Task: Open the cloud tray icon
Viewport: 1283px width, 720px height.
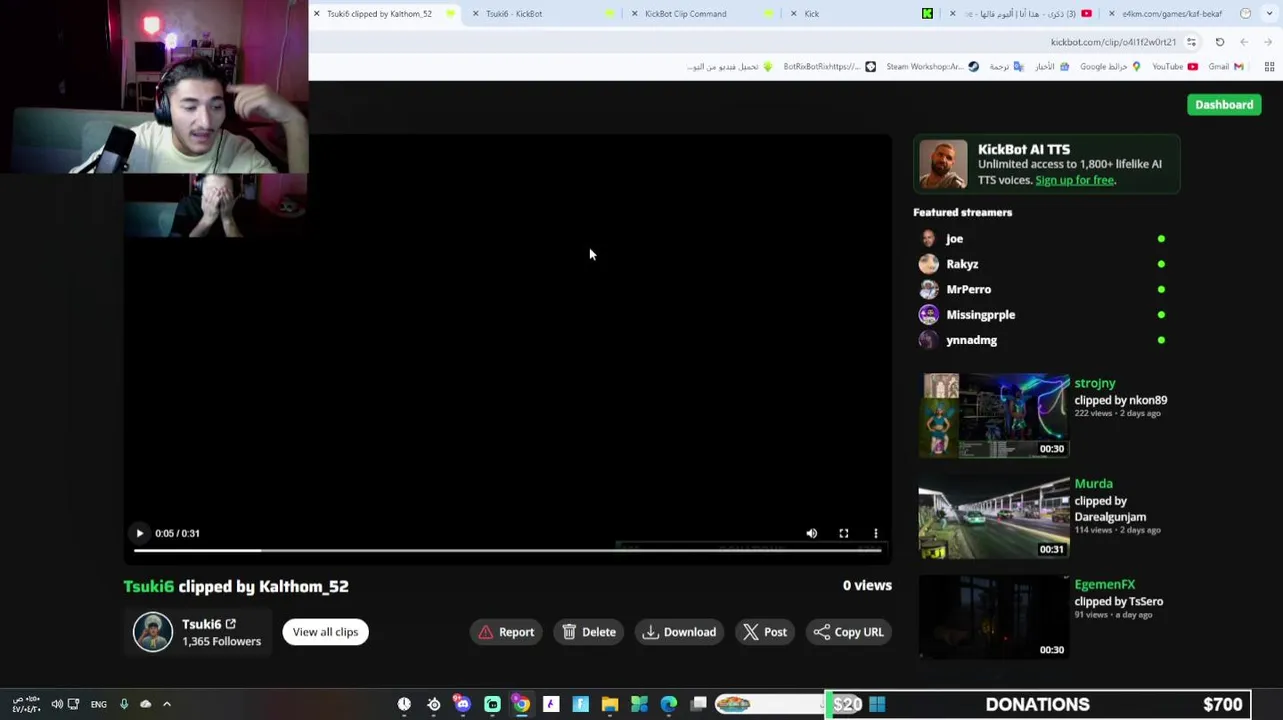Action: point(146,704)
